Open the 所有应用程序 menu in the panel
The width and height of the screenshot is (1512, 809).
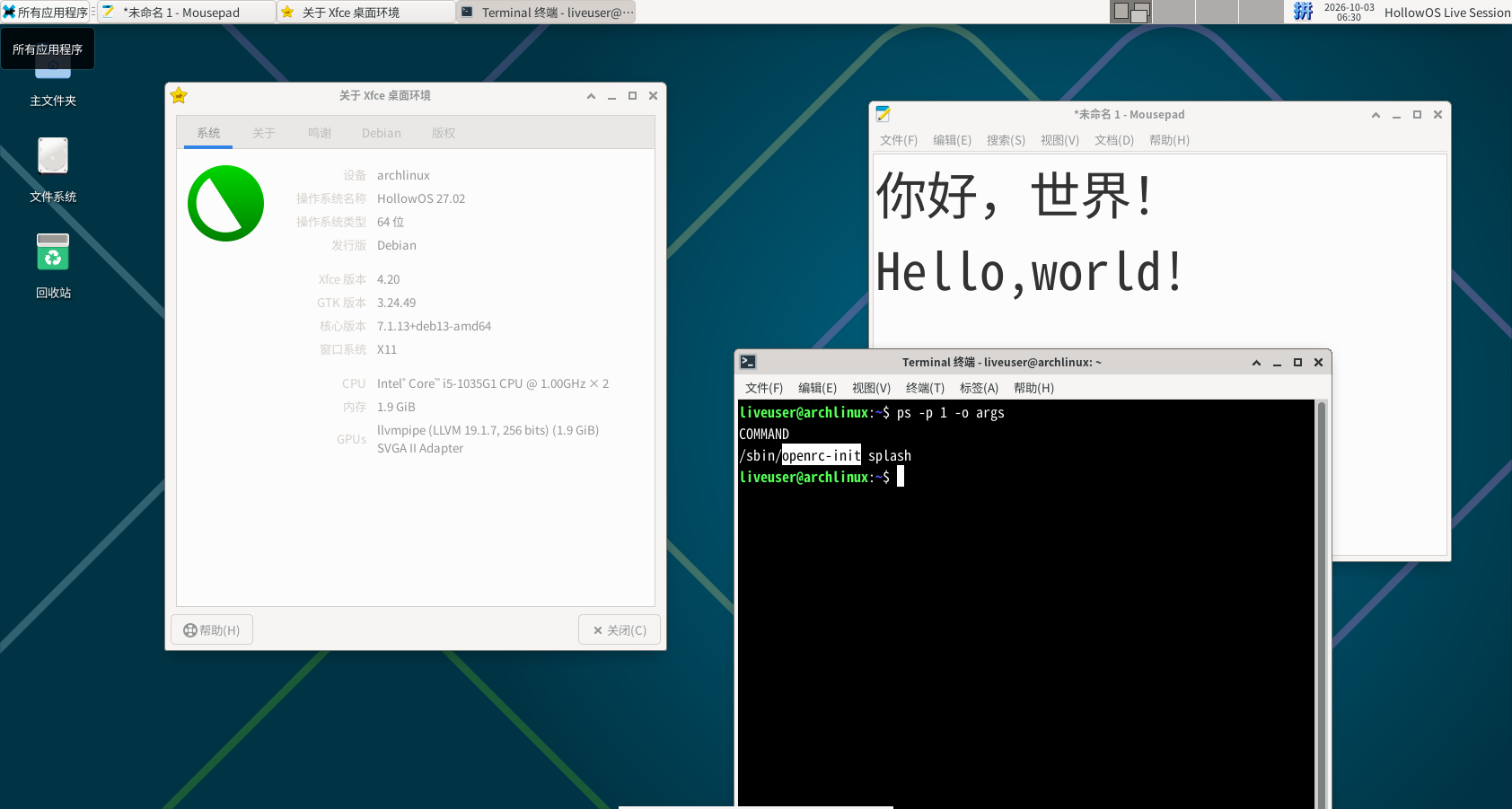click(x=46, y=12)
